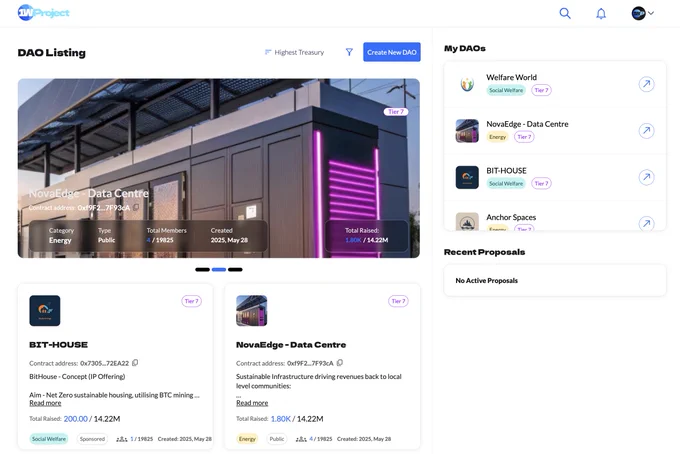
Task: Copy BIT-HOUSE card contract address
Action: coord(135,363)
